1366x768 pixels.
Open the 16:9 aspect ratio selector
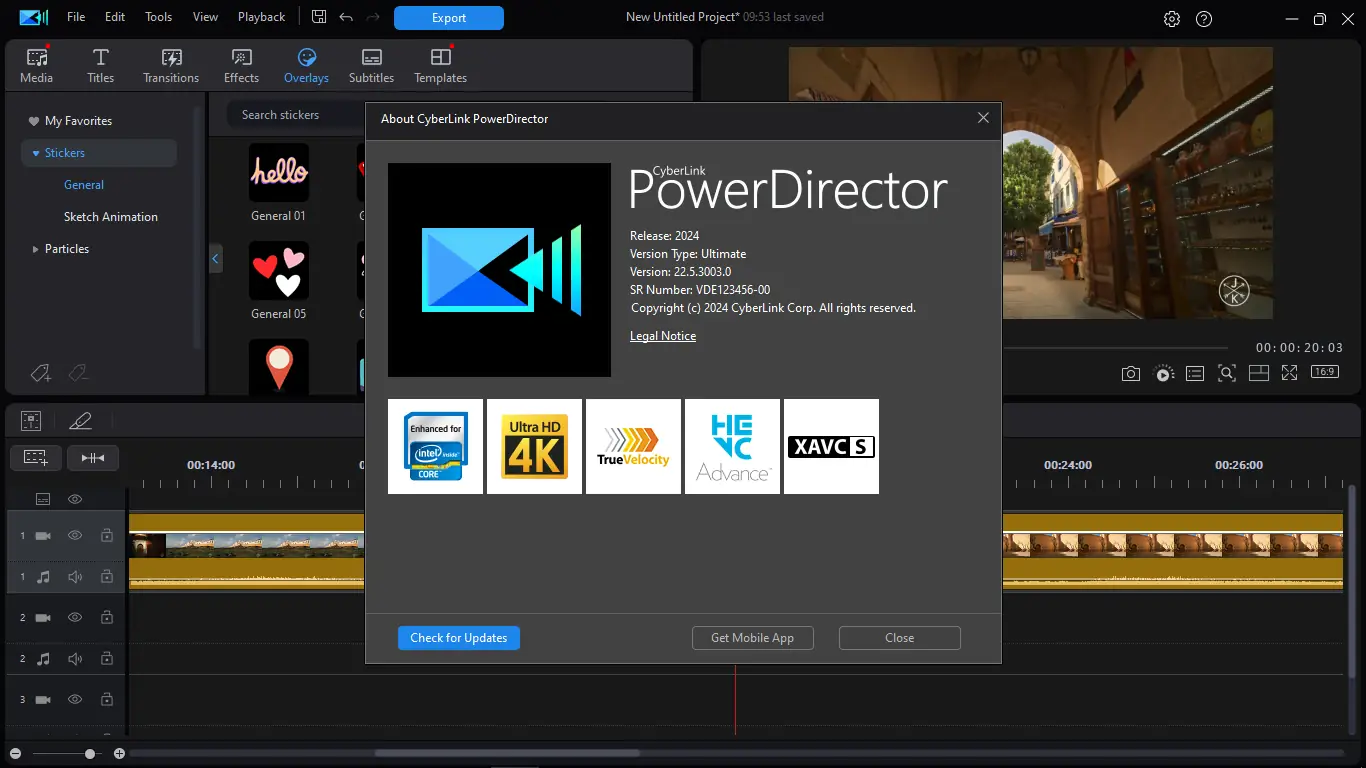pyautogui.click(x=1325, y=372)
